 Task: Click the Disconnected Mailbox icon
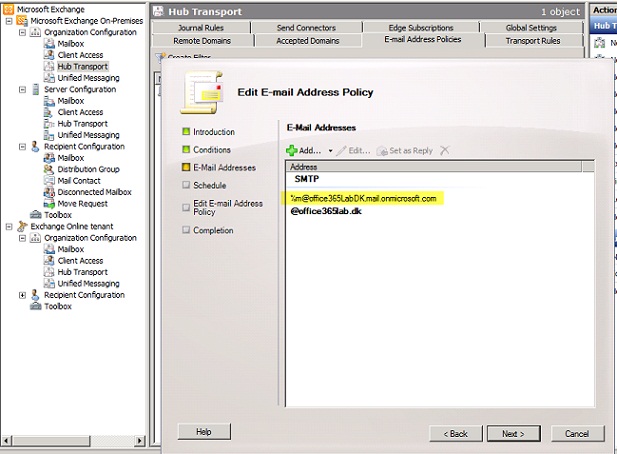pos(49,192)
